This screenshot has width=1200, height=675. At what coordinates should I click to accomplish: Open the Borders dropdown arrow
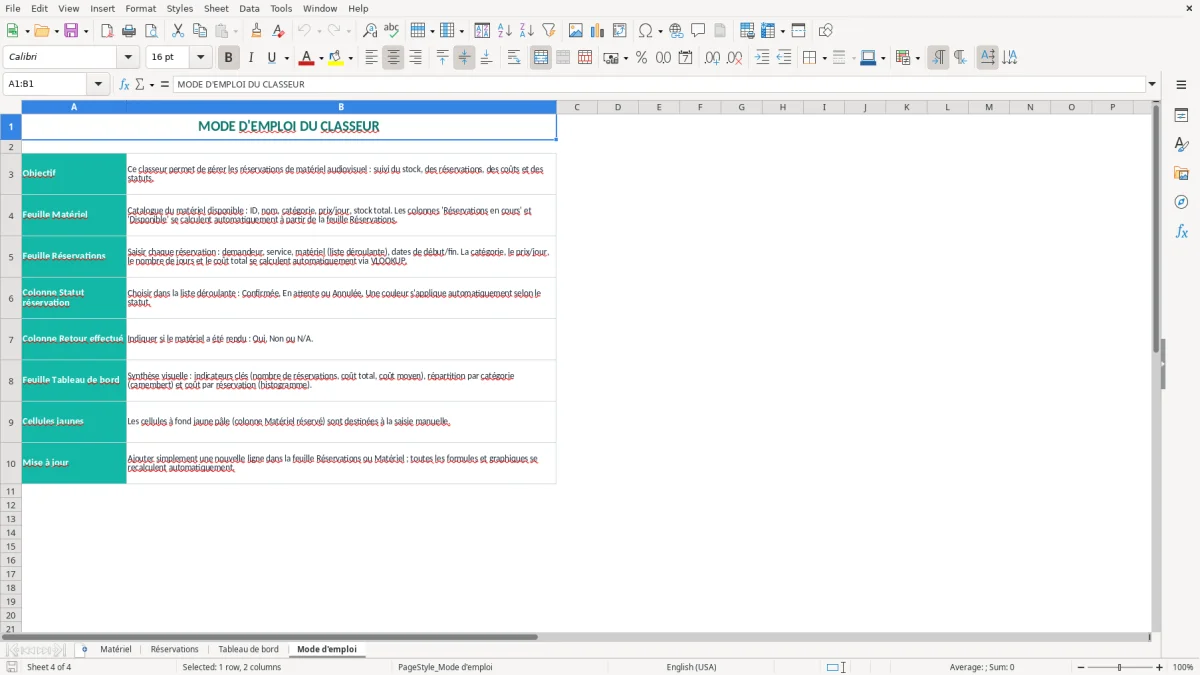tap(824, 58)
